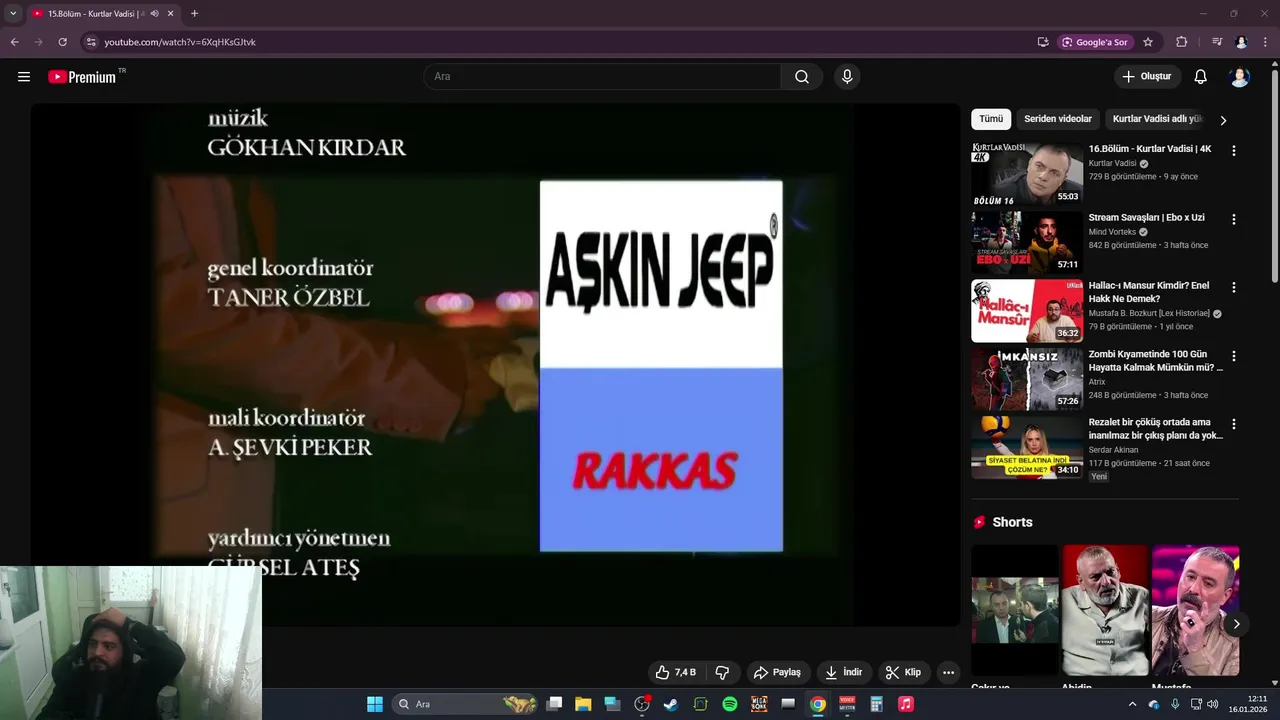Switch to the 15.Bölüm Kurtlar Vadisi tab
The height and width of the screenshot is (720, 1280).
pyautogui.click(x=97, y=13)
